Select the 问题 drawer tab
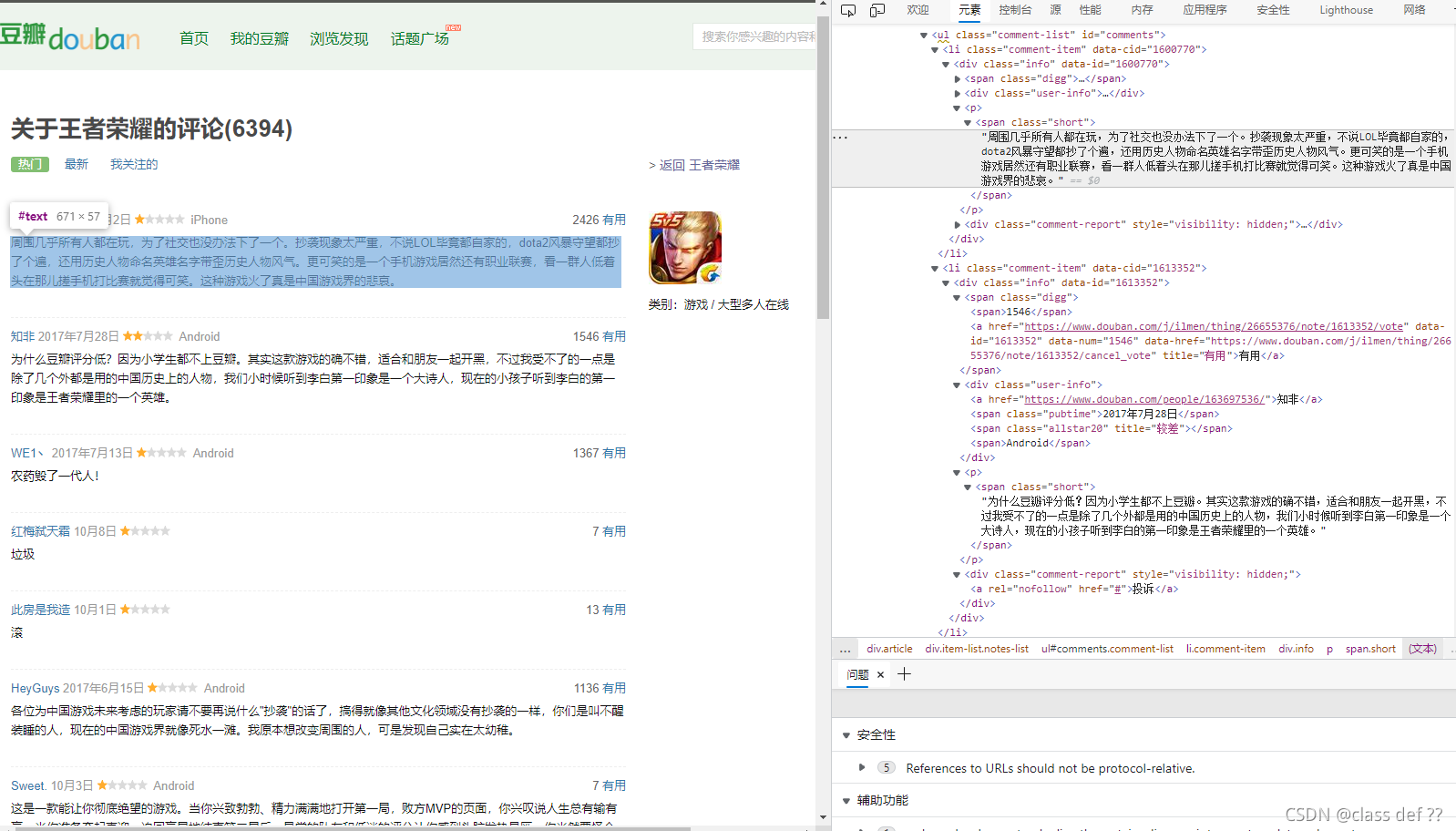This screenshot has height=831, width=1456. coord(857,674)
